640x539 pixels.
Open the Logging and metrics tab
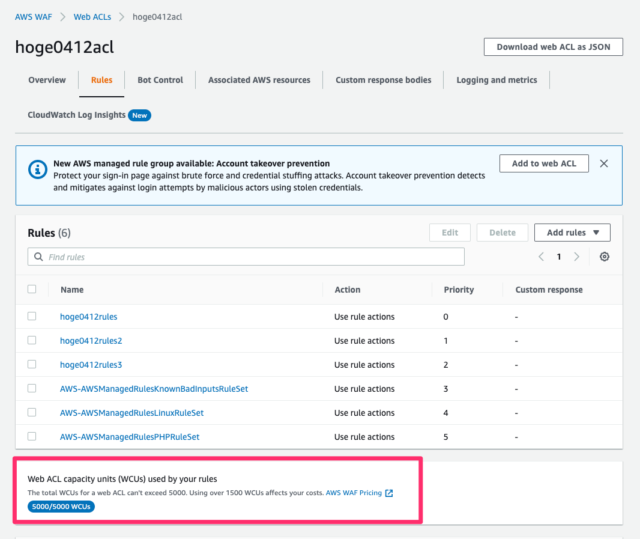coord(497,80)
